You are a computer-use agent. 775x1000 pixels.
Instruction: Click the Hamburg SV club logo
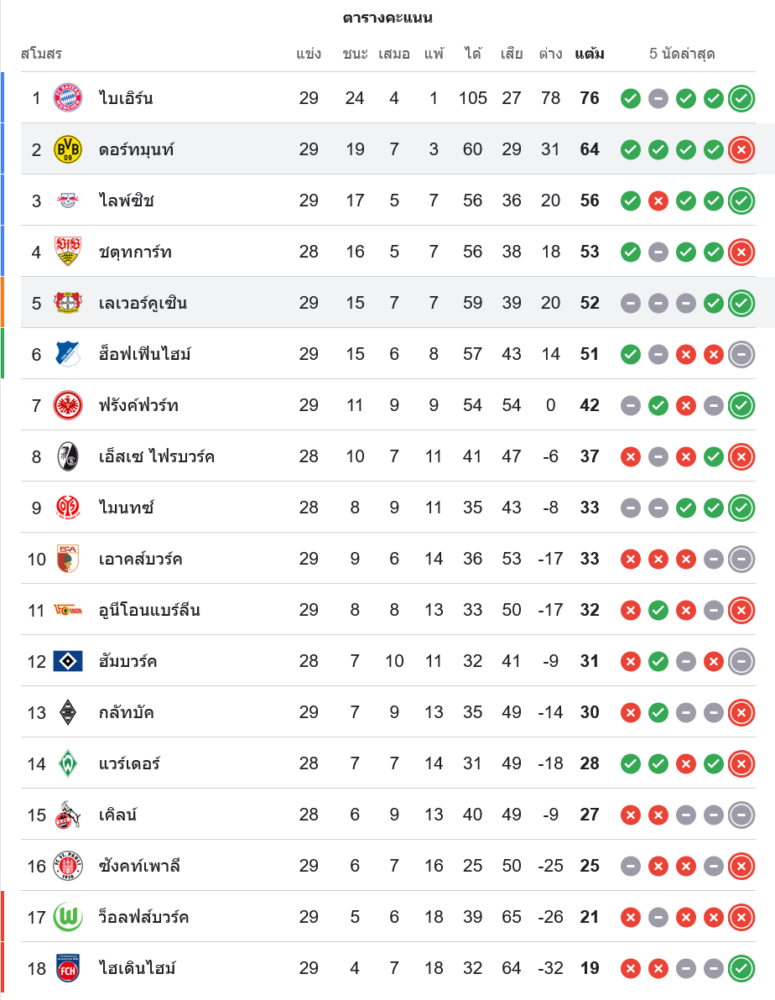tap(68, 661)
